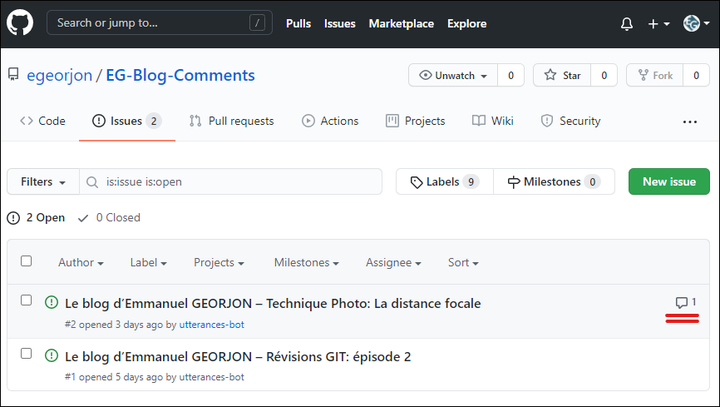Open the La distance focale issue

273,303
